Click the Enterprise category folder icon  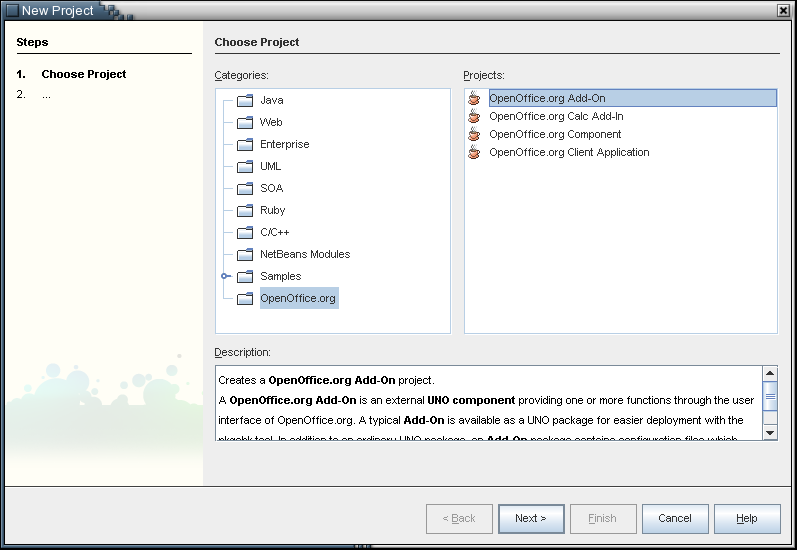tap(245, 144)
